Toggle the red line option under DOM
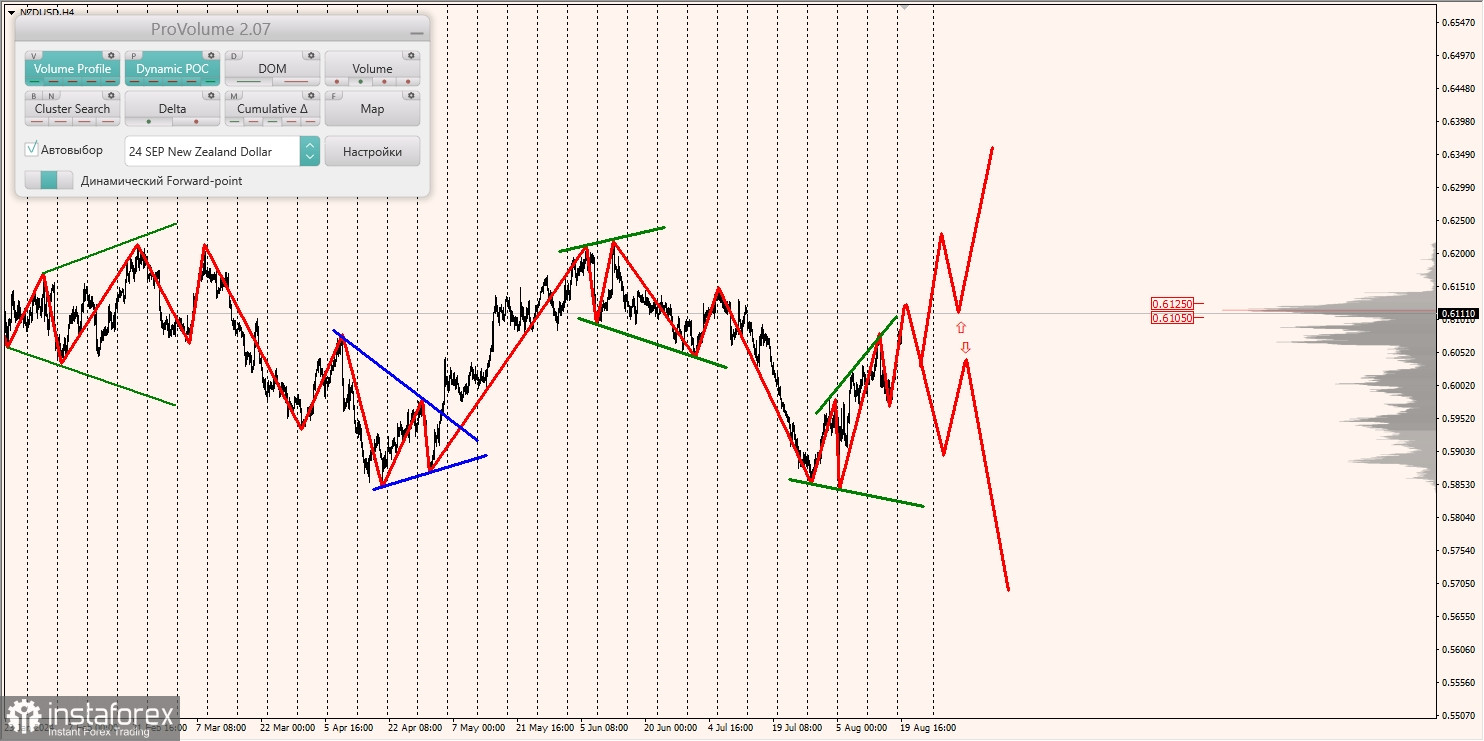Image resolution: width=1484 pixels, height=741 pixels. (296, 81)
